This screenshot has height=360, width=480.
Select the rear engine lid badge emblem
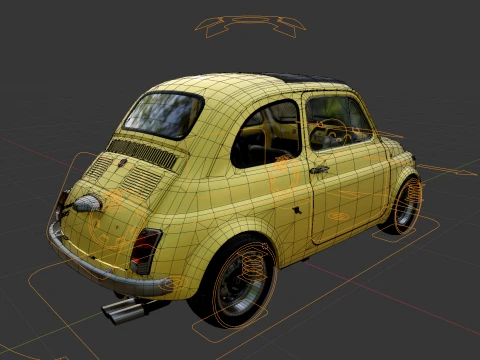point(122,163)
